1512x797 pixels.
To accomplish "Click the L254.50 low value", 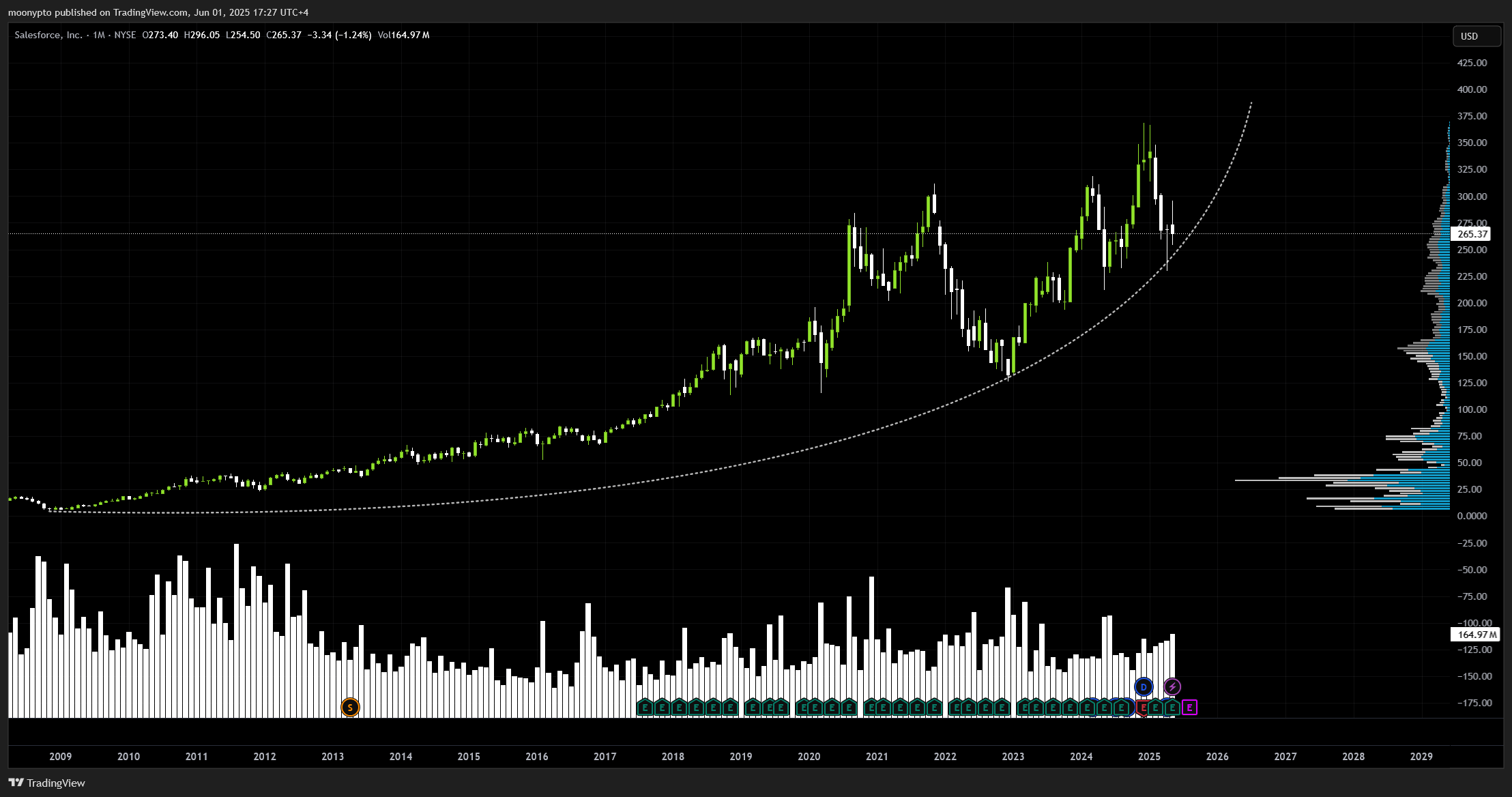I will [x=244, y=35].
